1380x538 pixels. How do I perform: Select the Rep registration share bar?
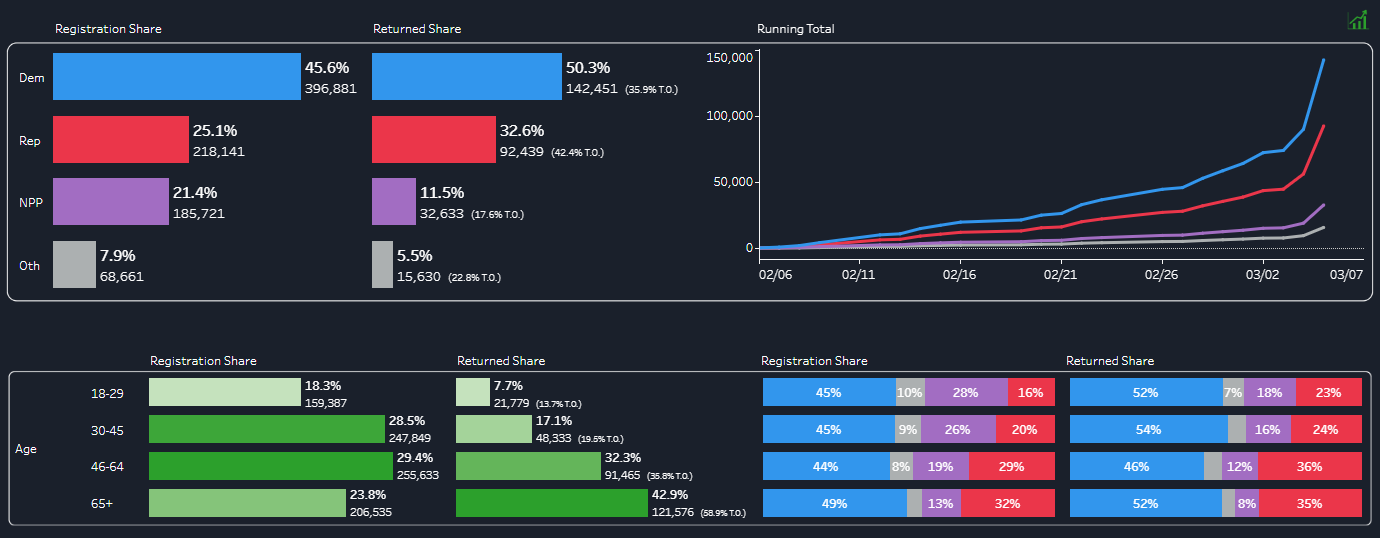[x=121, y=139]
